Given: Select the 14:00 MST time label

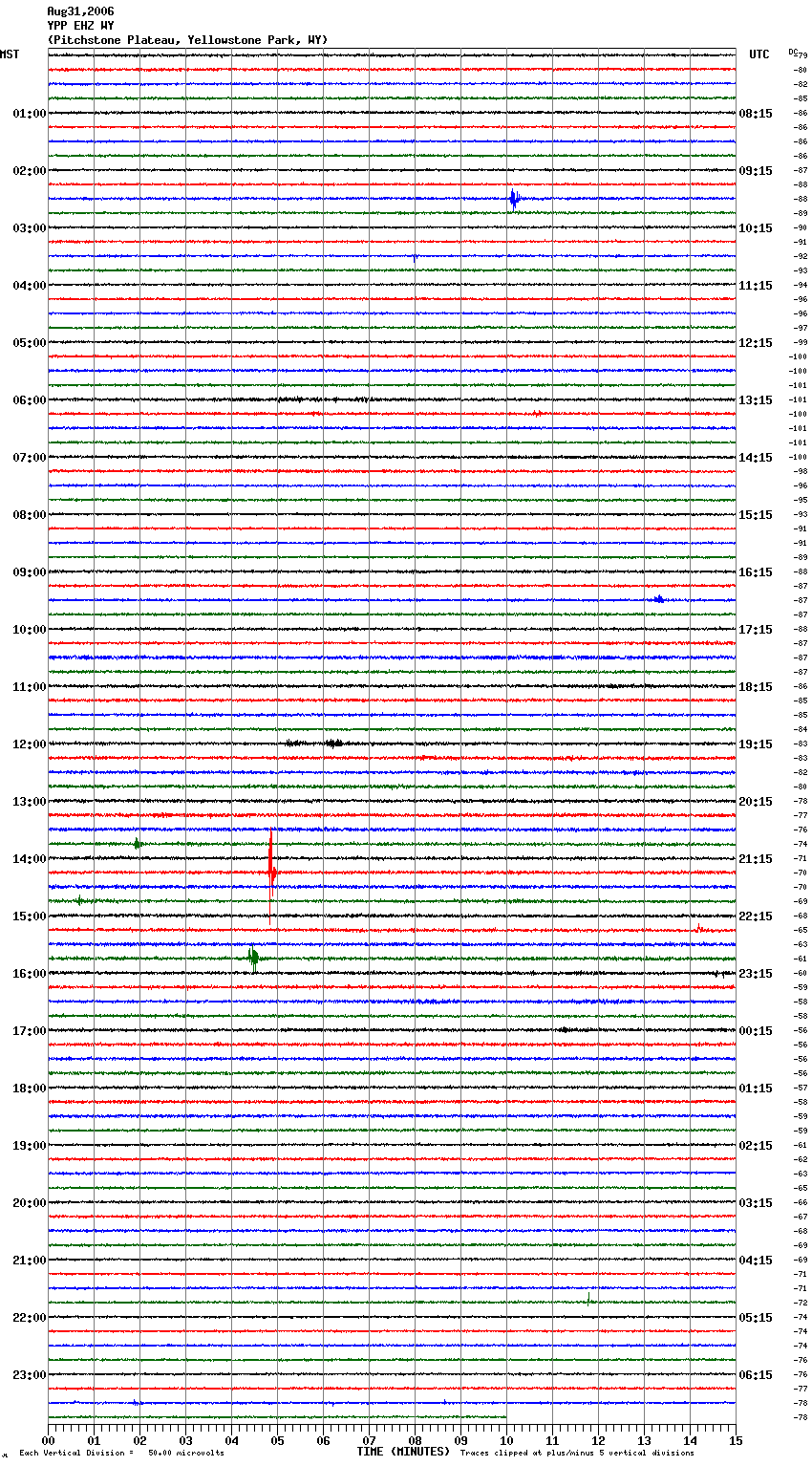Looking at the screenshot, I should (30, 859).
